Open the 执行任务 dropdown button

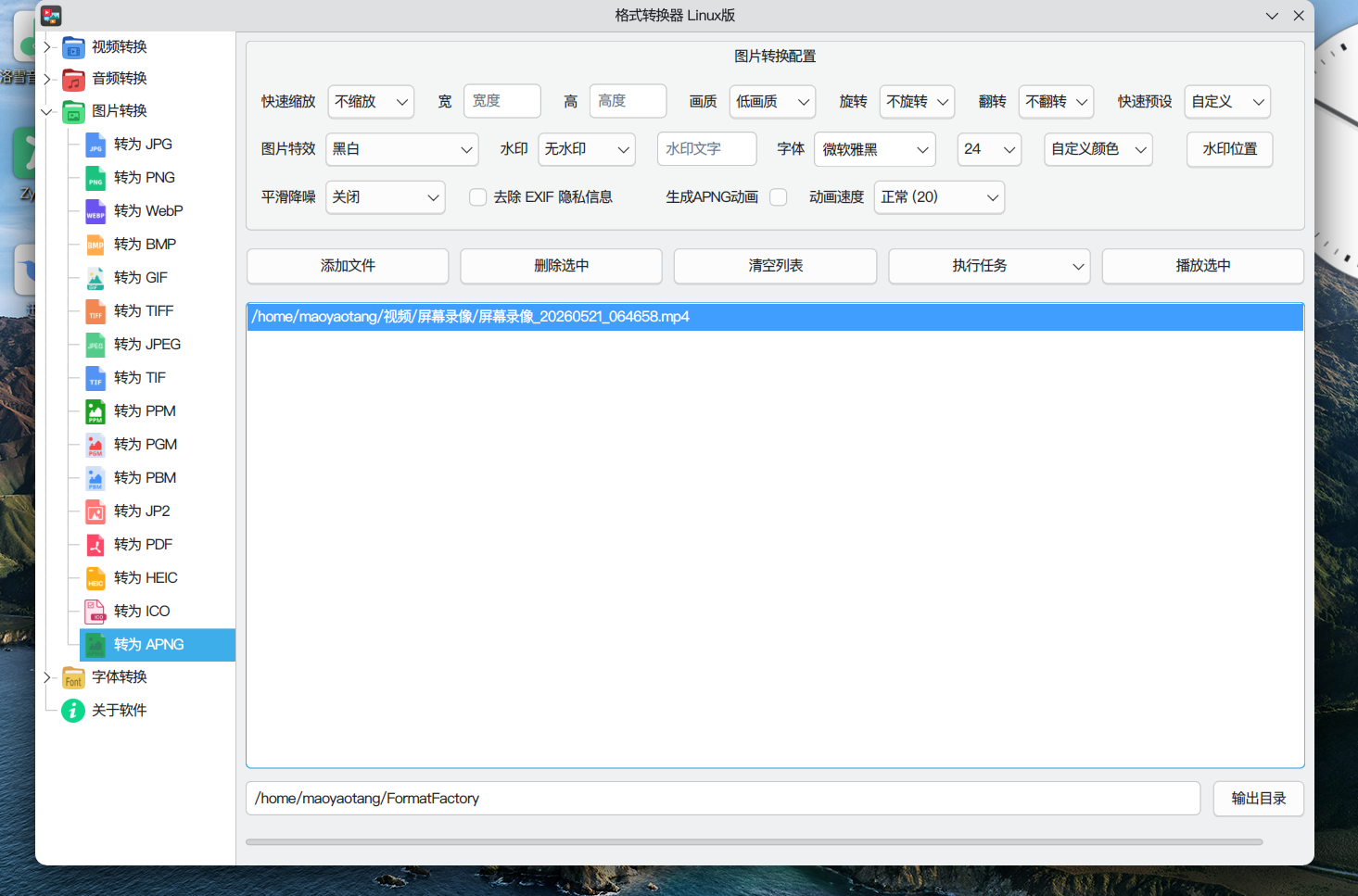(990, 266)
